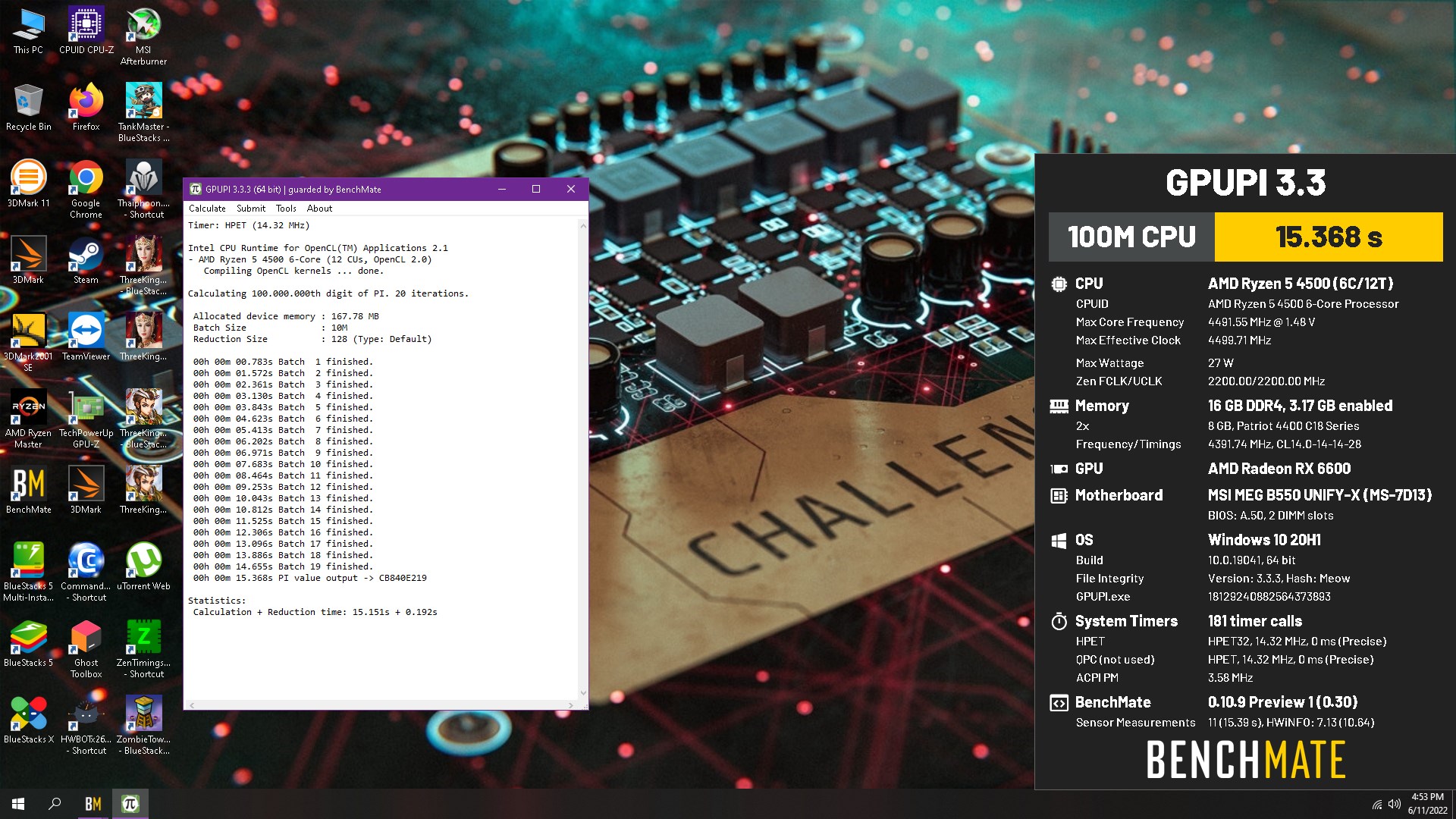Open Google Chrome from the desktop
Screen dimensions: 1456x819
(86, 189)
